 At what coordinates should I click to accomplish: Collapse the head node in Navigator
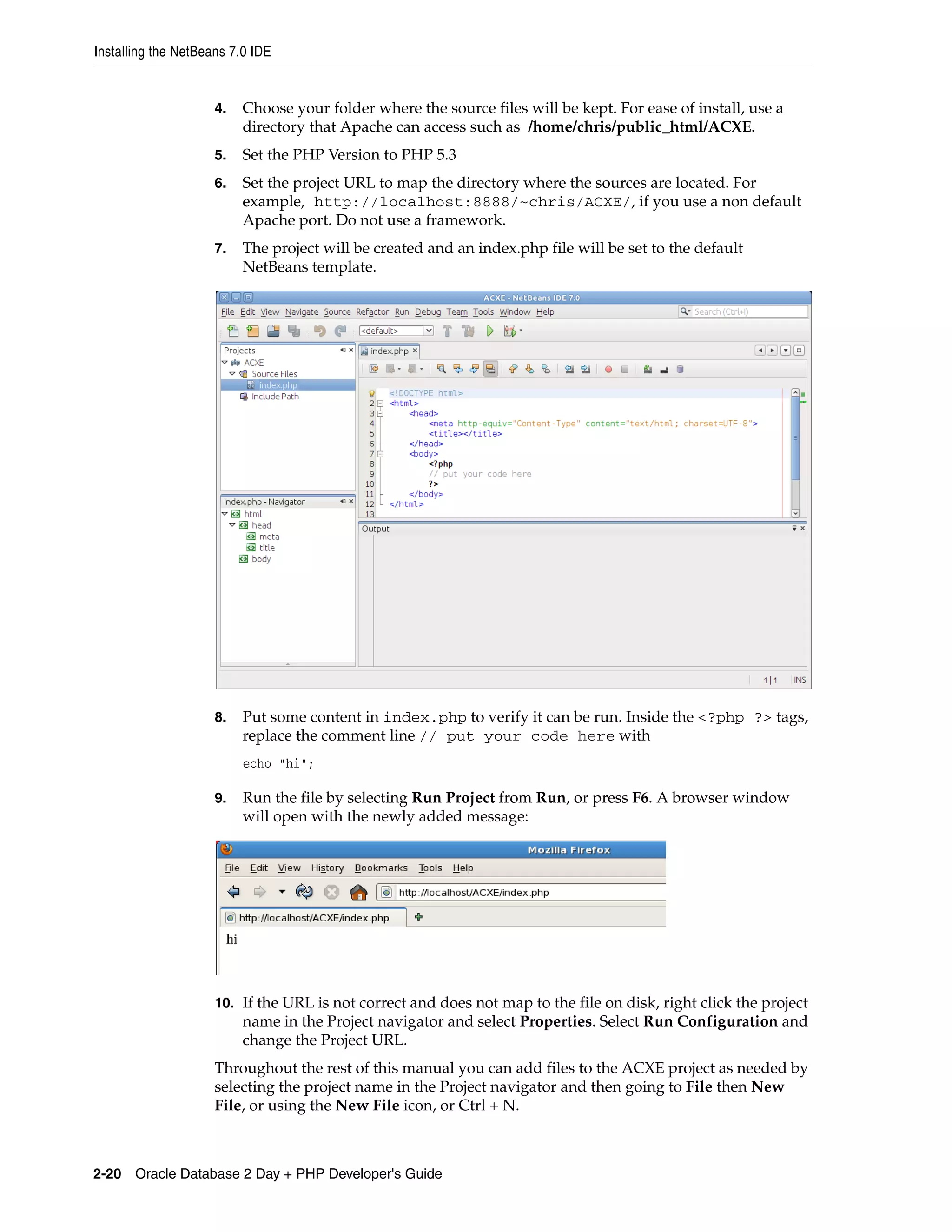click(x=232, y=525)
